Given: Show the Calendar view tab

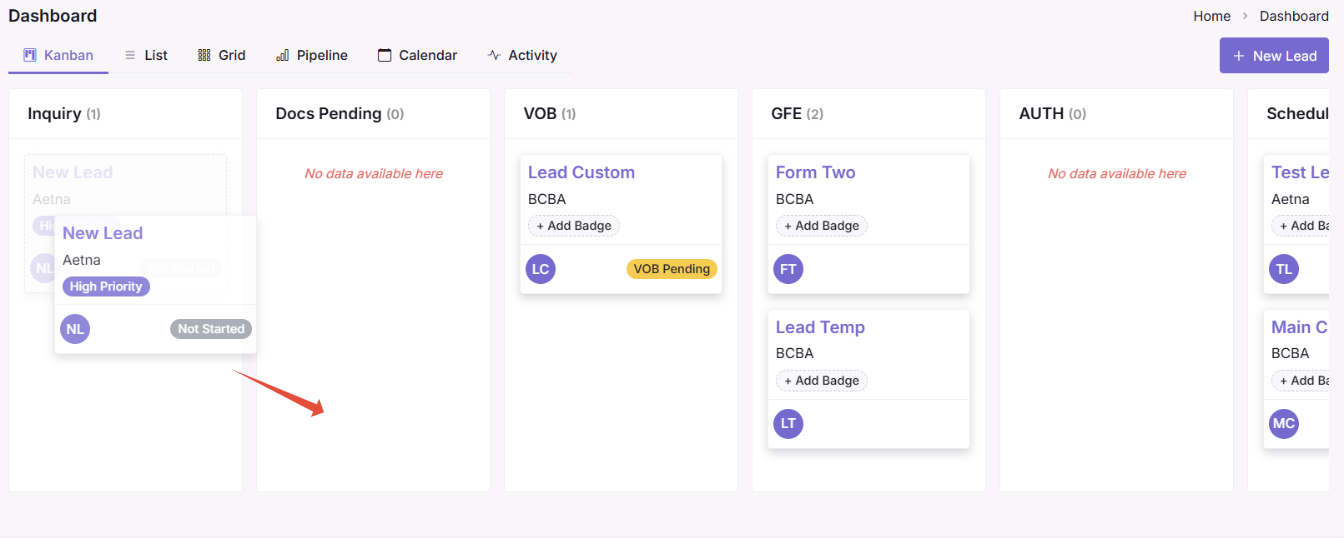Looking at the screenshot, I should [418, 55].
